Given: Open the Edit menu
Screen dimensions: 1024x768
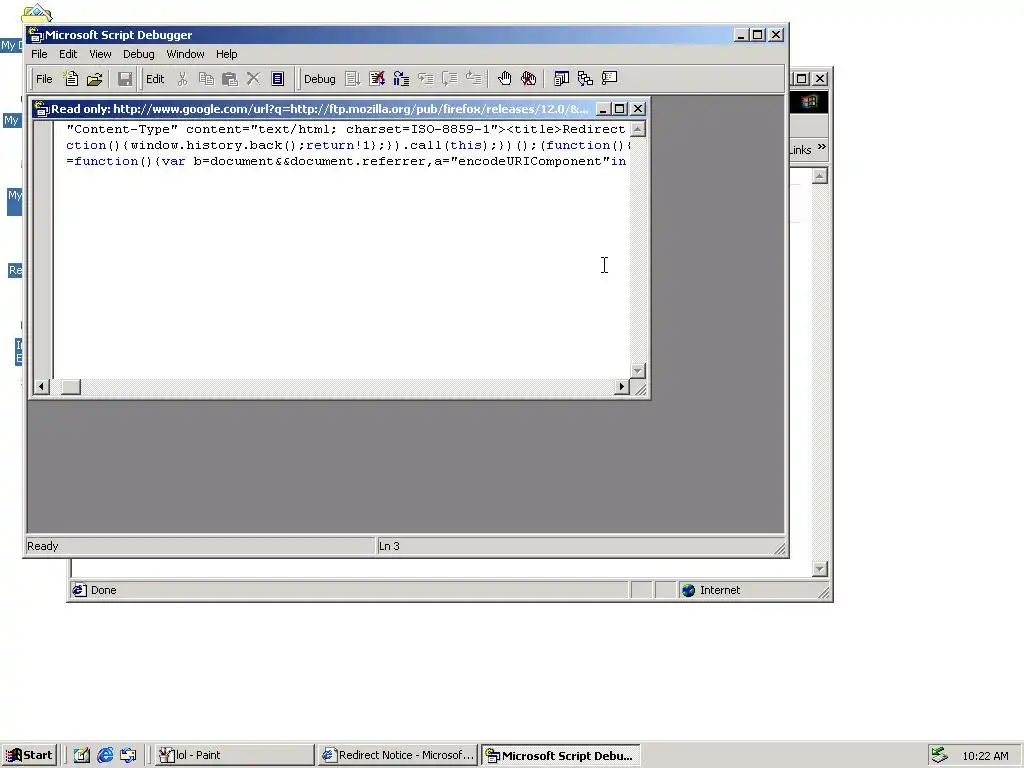Looking at the screenshot, I should (x=68, y=54).
